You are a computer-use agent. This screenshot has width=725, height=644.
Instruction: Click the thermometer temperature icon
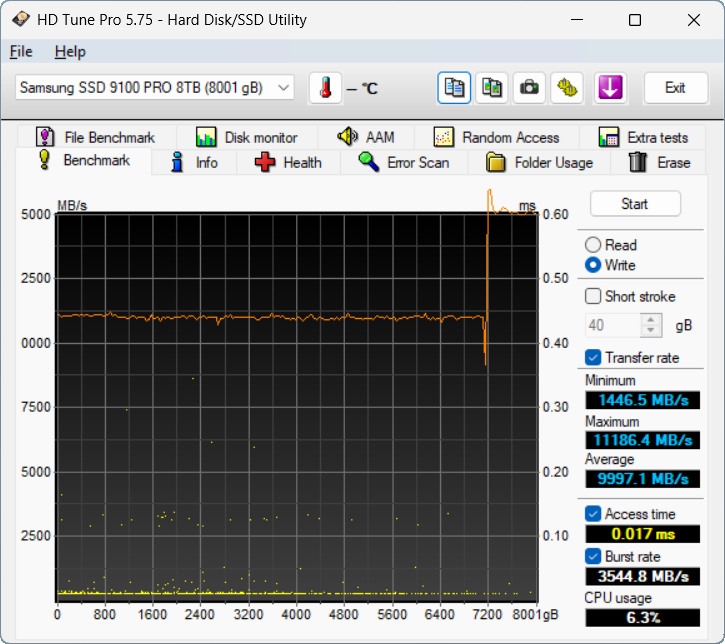[326, 88]
